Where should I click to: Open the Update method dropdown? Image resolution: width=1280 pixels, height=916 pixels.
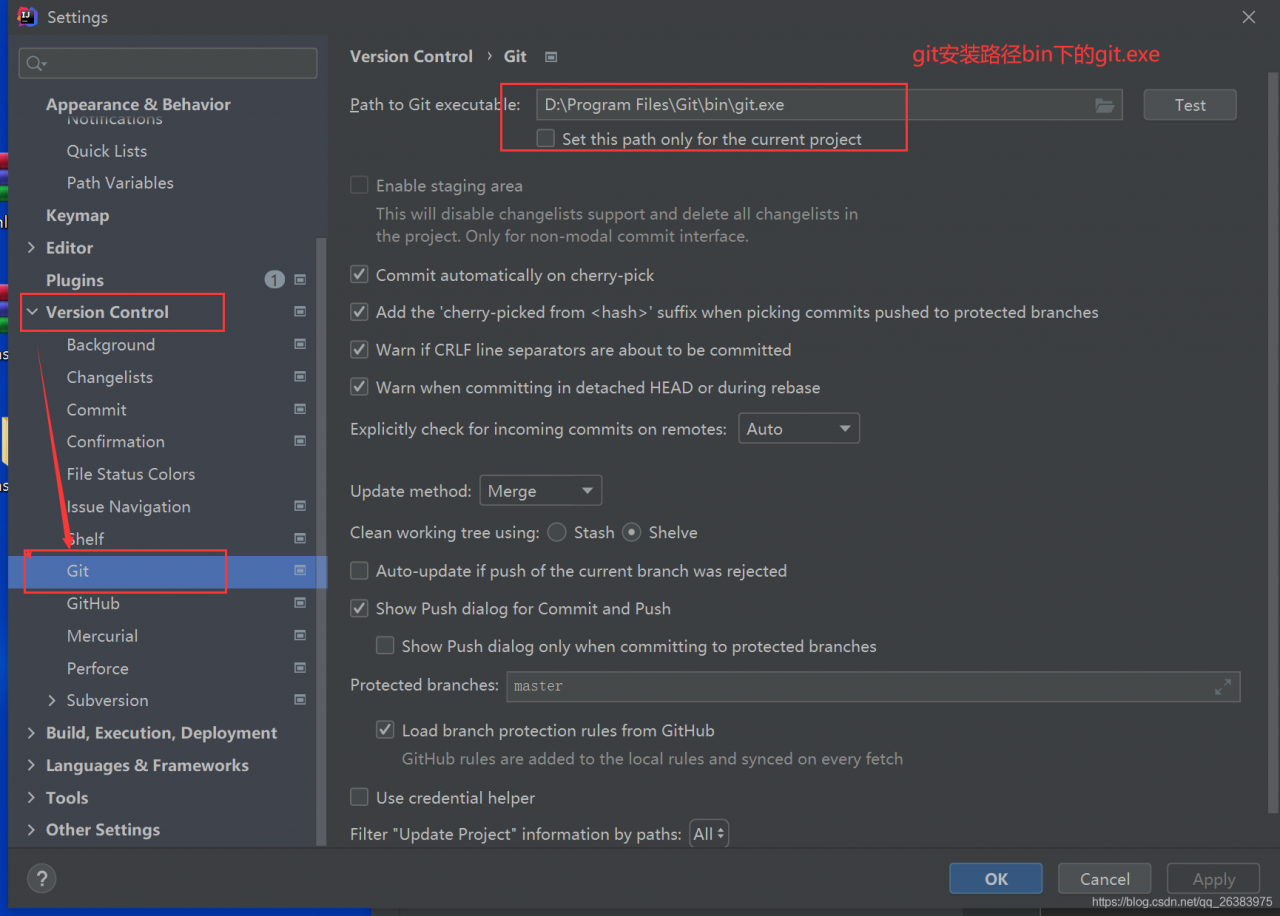[x=540, y=490]
